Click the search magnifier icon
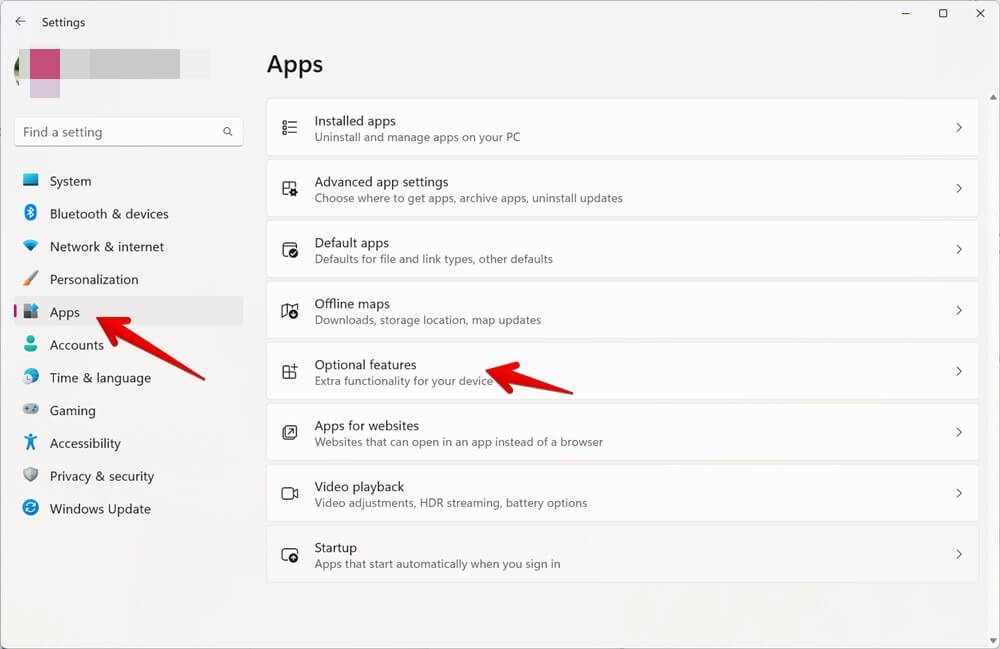 click(228, 131)
